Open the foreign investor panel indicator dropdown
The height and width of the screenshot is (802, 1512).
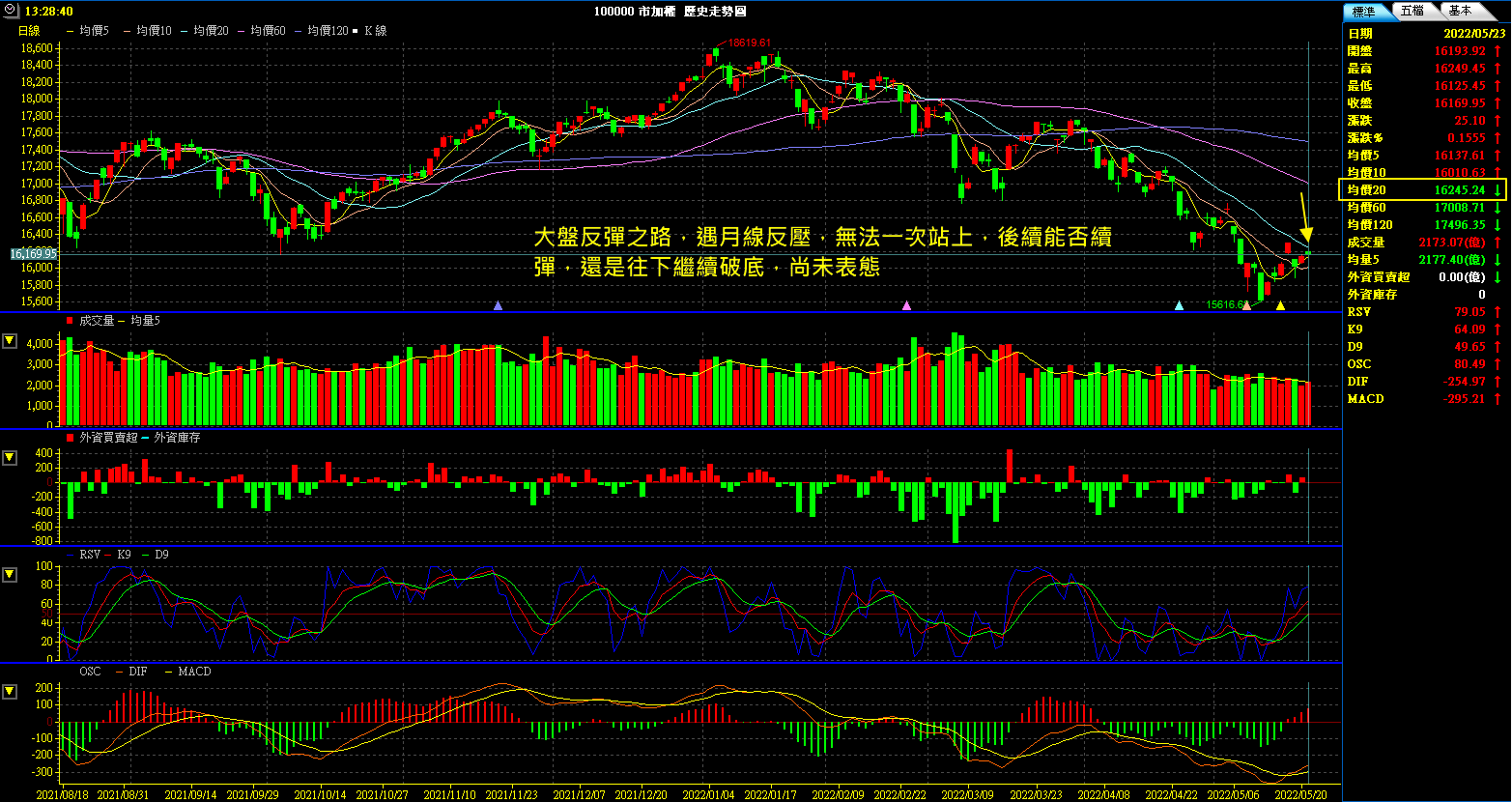pos(10,457)
